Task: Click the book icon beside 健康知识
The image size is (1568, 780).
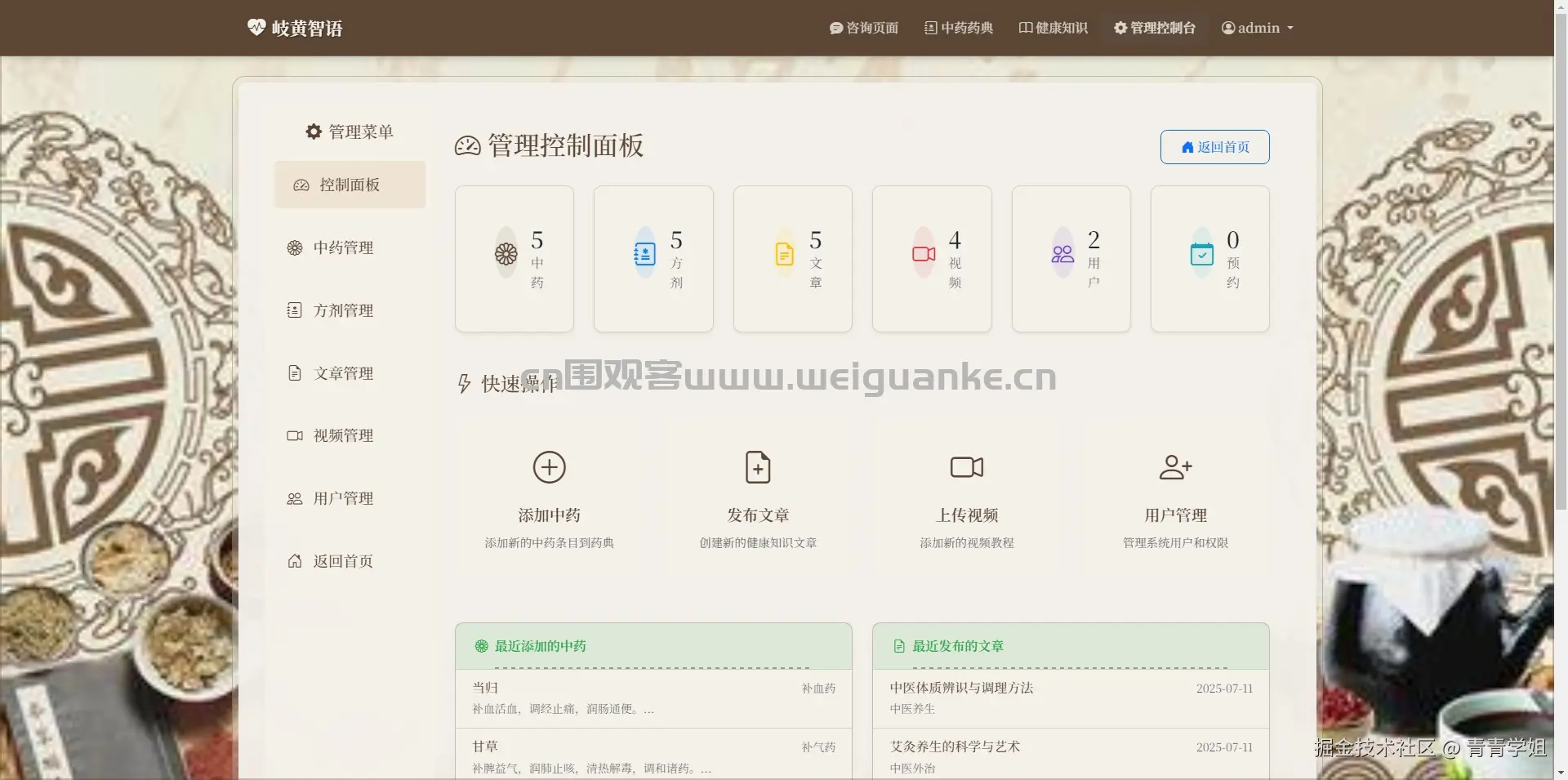Action: [1026, 28]
